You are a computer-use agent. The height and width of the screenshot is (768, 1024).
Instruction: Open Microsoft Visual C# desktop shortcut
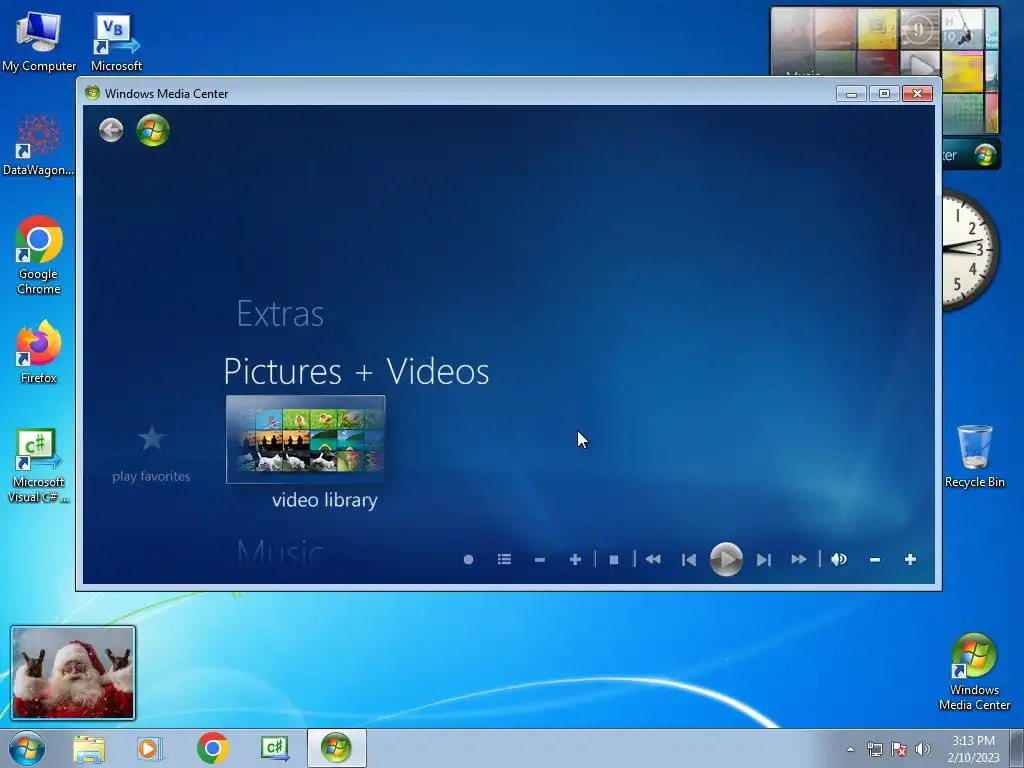click(x=39, y=466)
